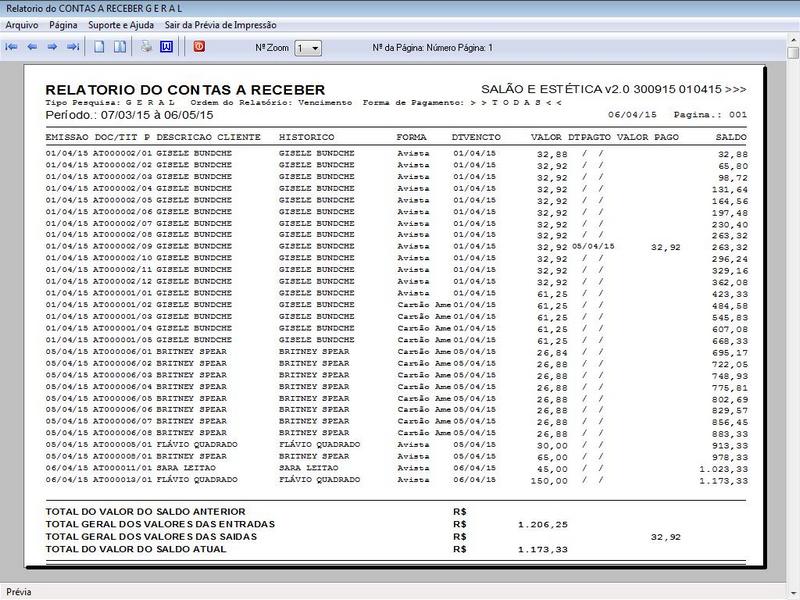Viewport: 800px width, 600px height.
Task: Jump to the last page arrow
Action: coord(73,47)
